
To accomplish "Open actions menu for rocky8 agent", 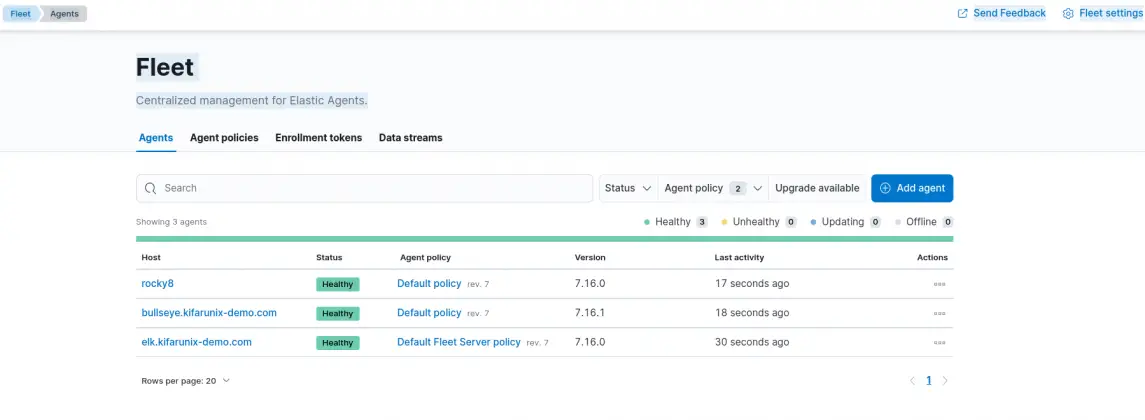I will click(939, 284).
